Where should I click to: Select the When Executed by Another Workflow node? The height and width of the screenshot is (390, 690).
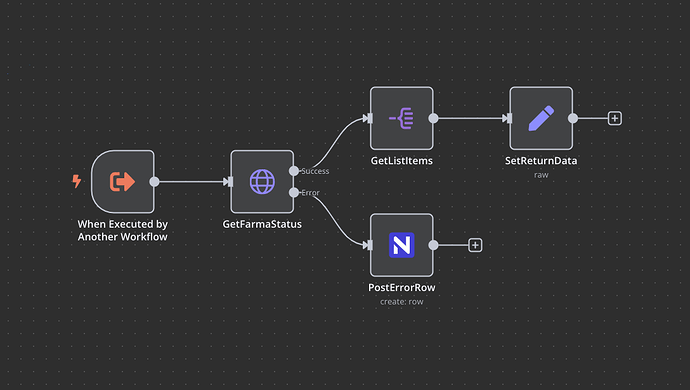[123, 181]
